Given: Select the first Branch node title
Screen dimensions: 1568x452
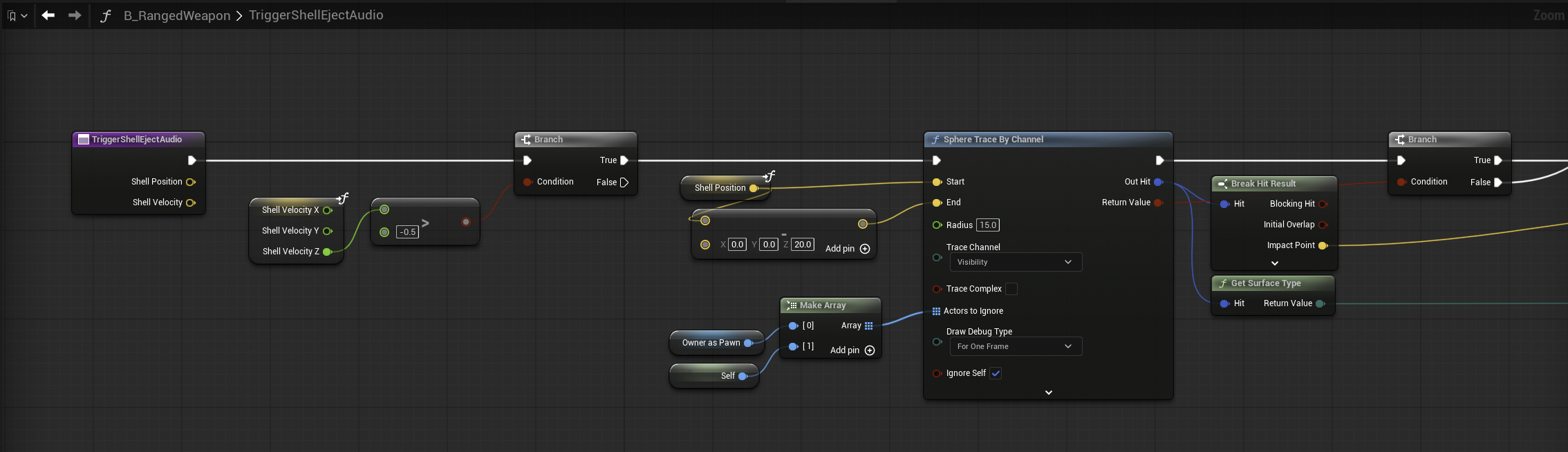Looking at the screenshot, I should coord(548,140).
